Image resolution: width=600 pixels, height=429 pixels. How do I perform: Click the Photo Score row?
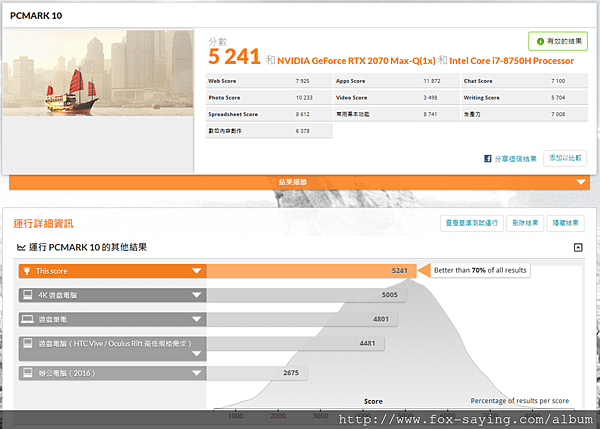pos(269,98)
